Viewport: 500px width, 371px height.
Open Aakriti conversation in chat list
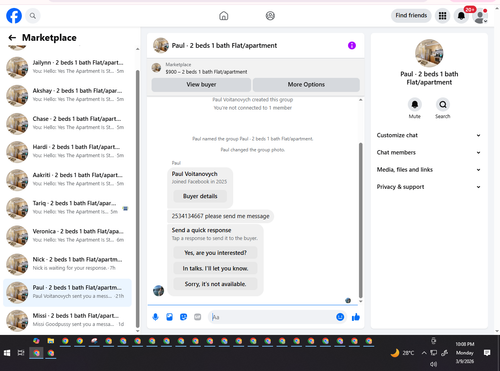point(67,179)
